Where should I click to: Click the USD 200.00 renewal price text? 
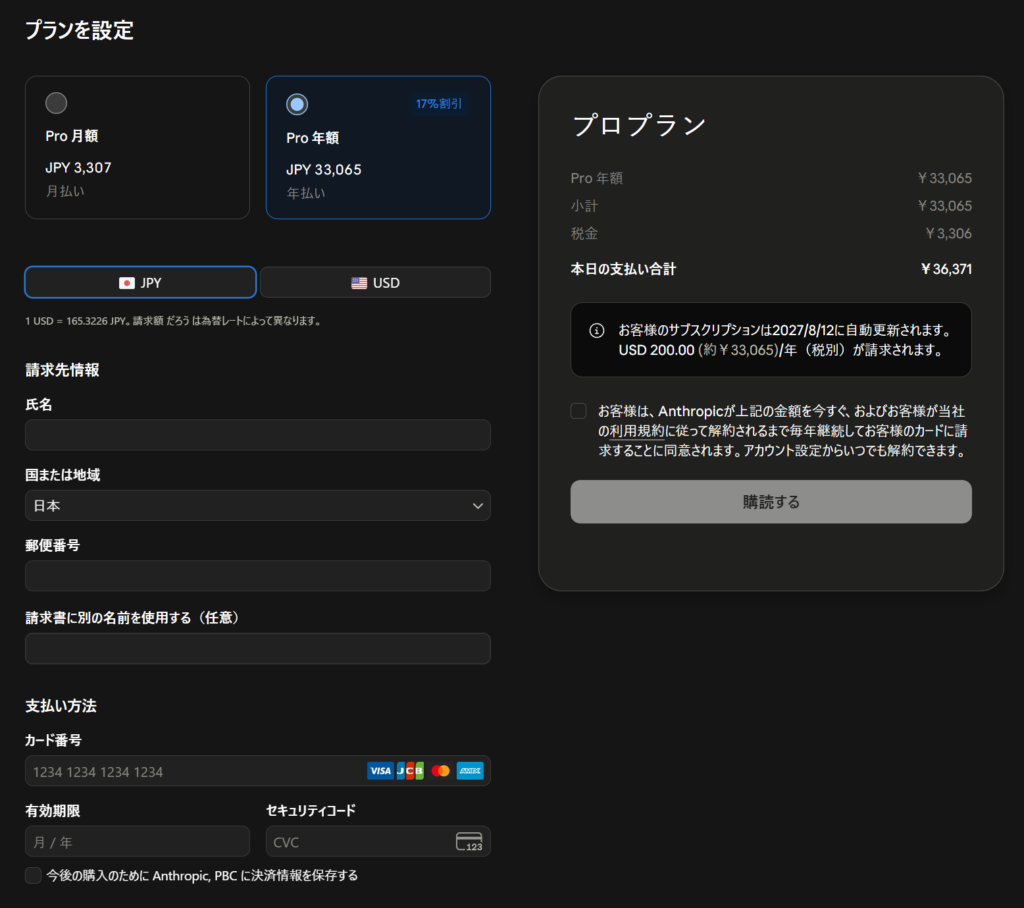tap(656, 350)
